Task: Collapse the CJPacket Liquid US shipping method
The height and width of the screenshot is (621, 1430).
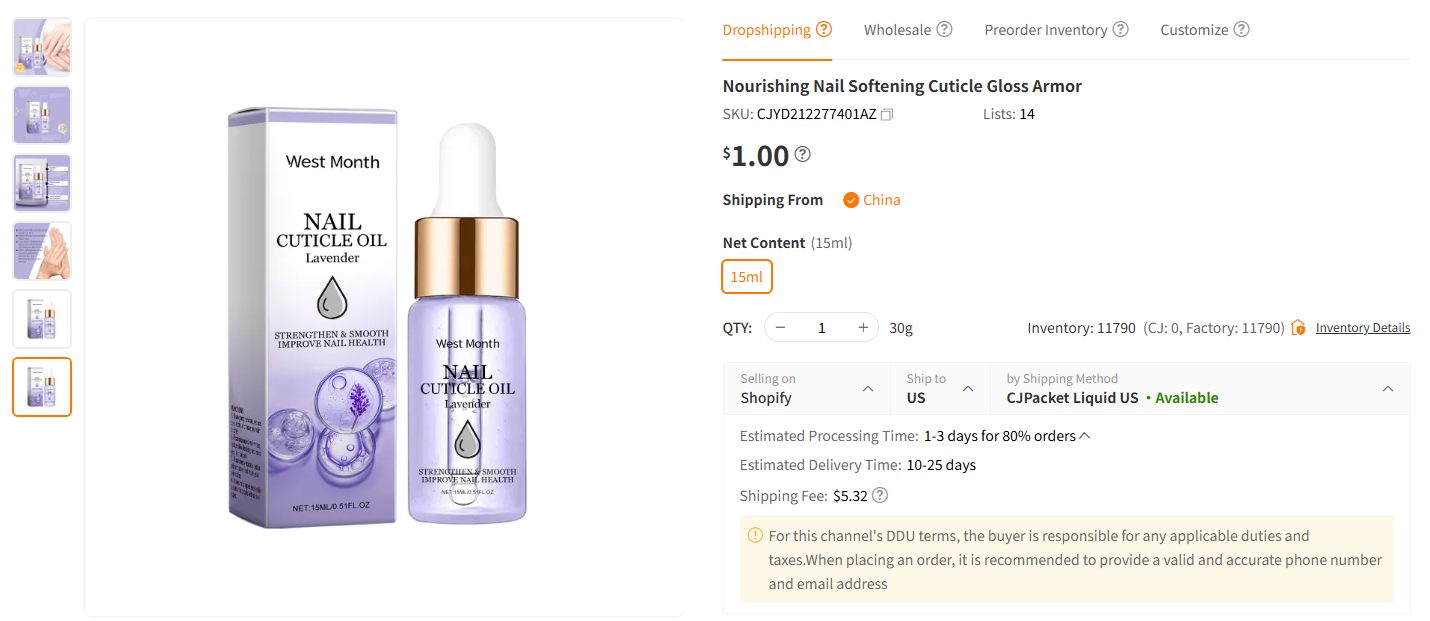Action: point(1388,388)
